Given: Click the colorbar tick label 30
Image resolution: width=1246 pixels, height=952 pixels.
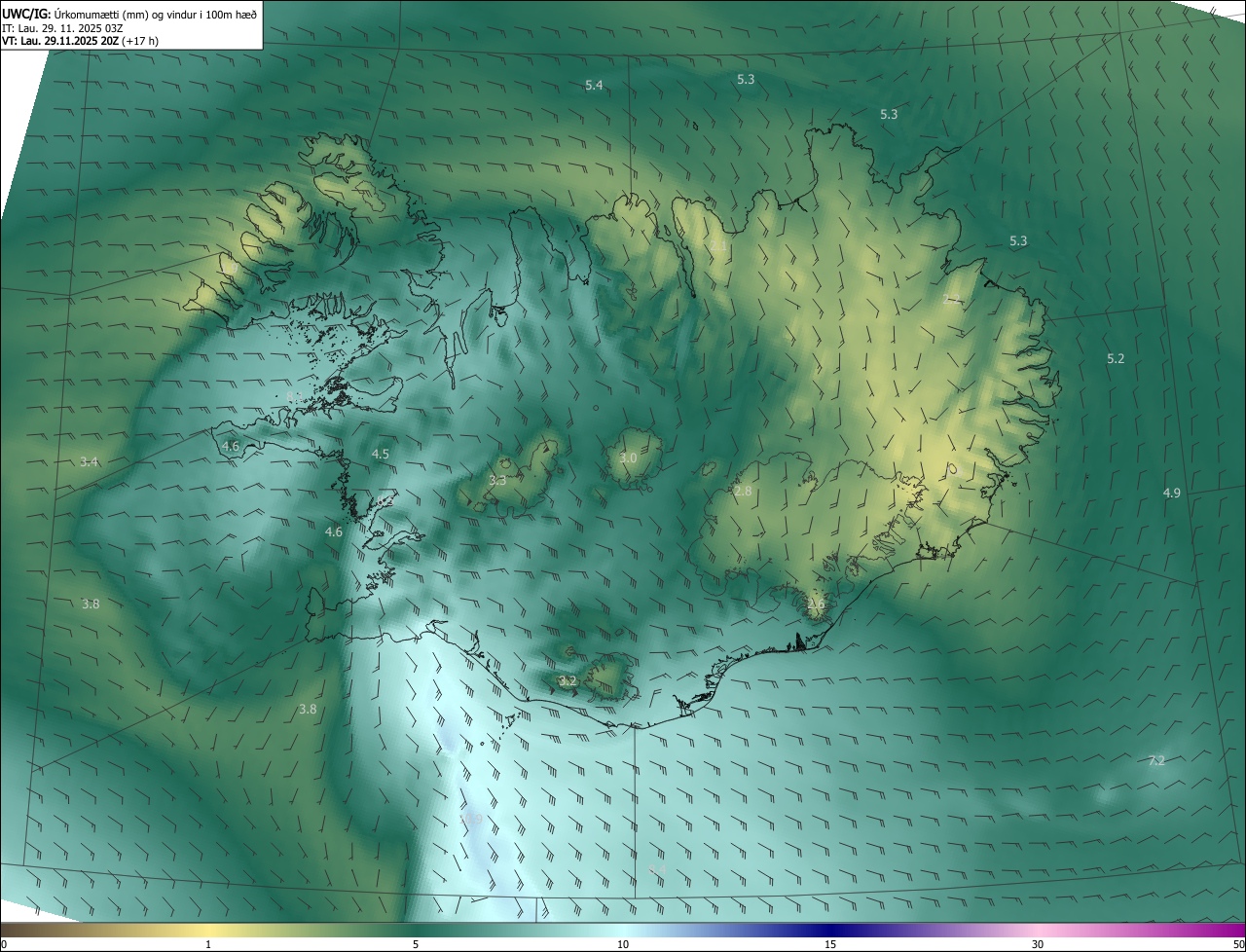Looking at the screenshot, I should click(1038, 944).
